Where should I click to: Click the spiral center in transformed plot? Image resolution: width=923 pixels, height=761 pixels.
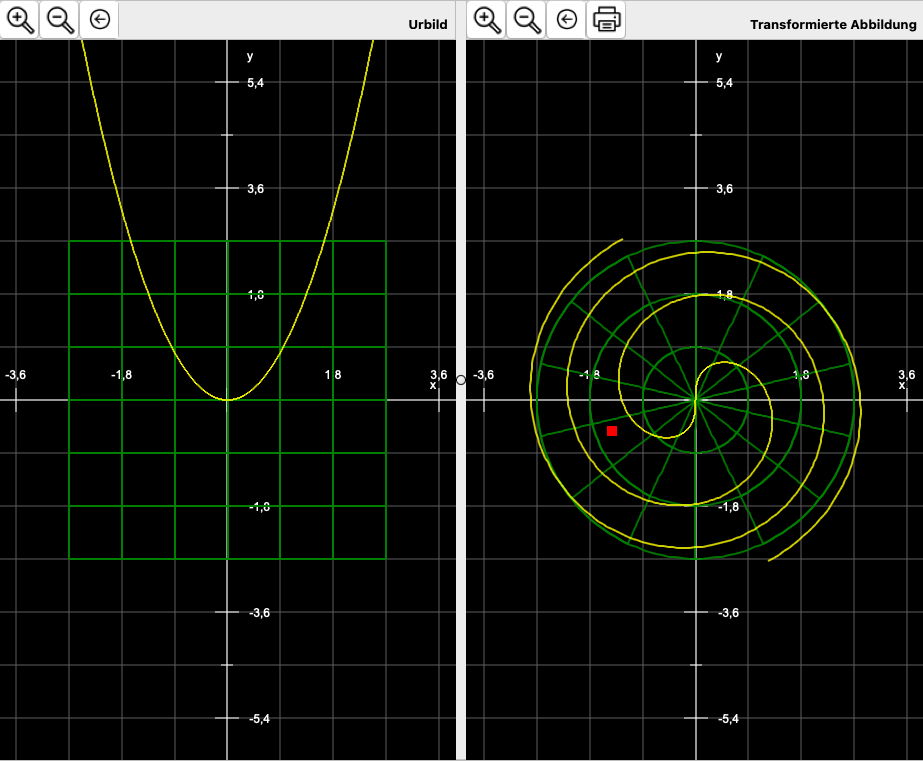coord(695,400)
